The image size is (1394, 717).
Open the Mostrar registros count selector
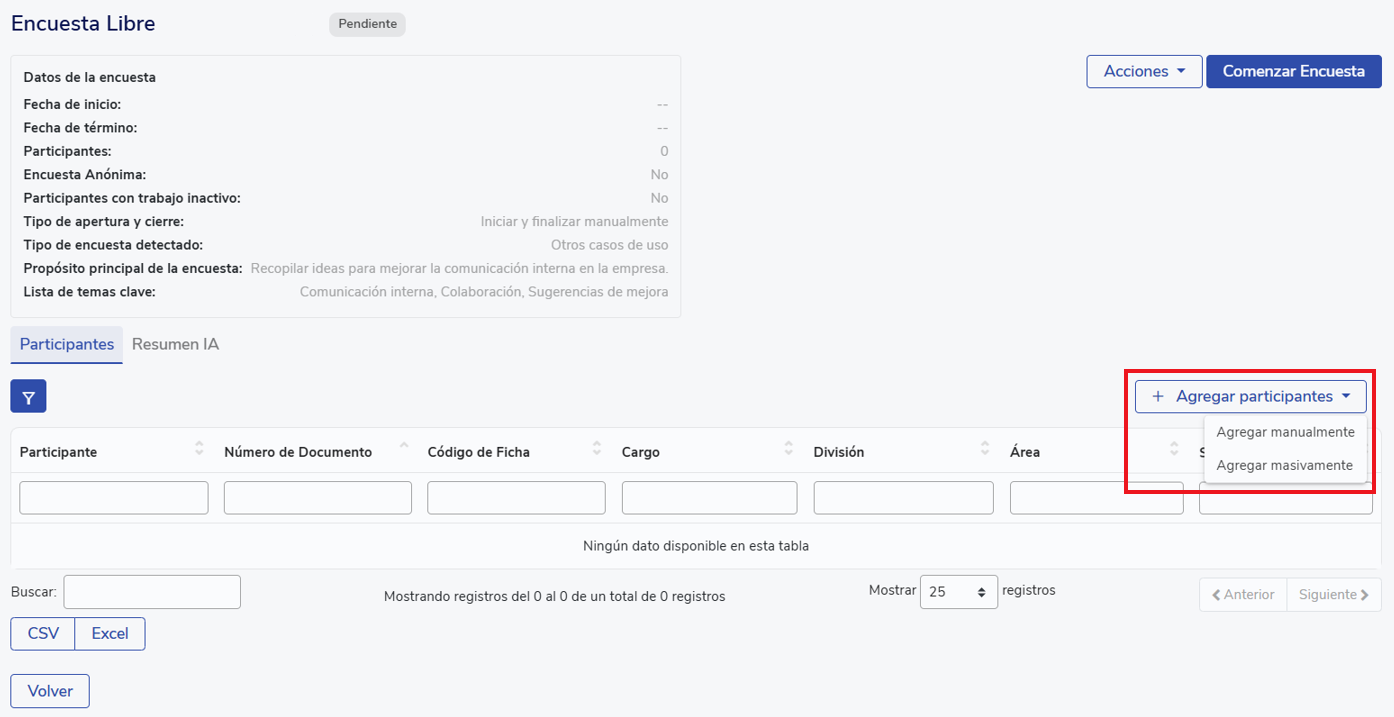pyautogui.click(x=958, y=592)
